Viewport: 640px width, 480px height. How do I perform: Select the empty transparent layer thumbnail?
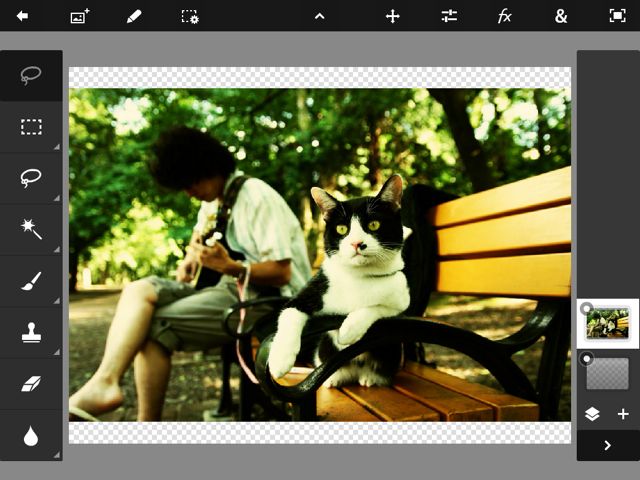click(x=608, y=373)
